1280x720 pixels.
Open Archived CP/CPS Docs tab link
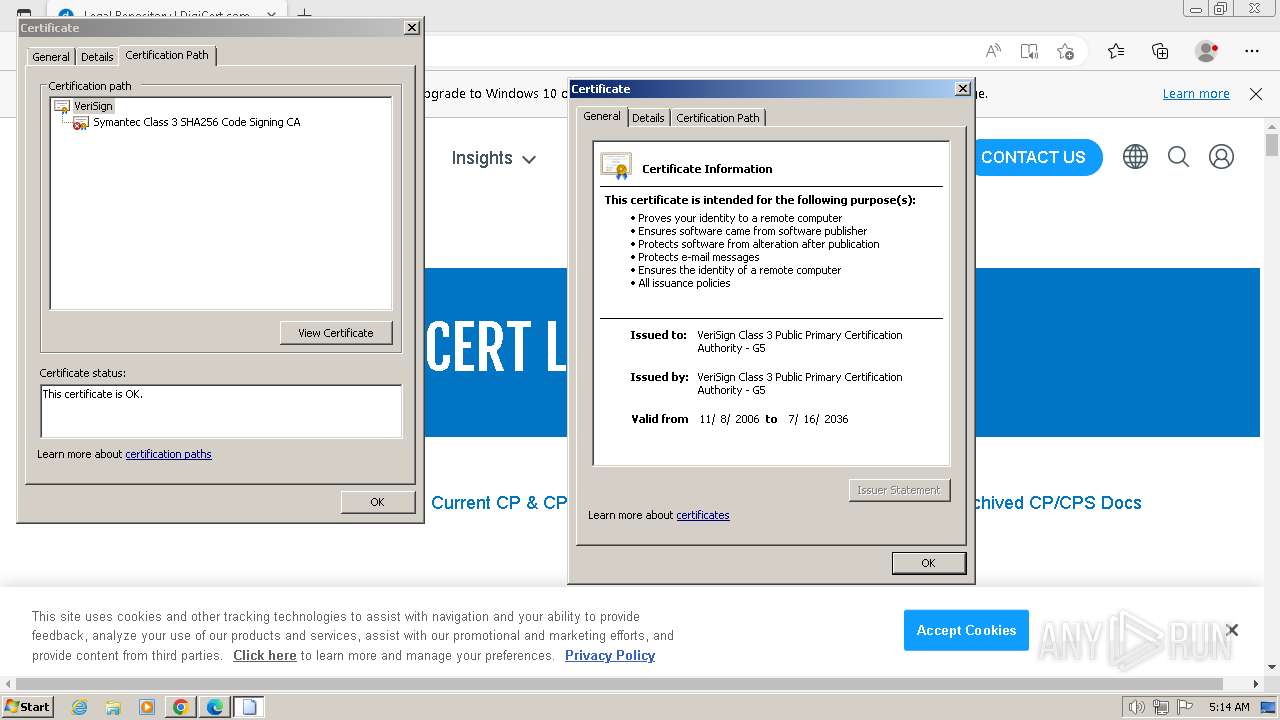pos(1058,503)
